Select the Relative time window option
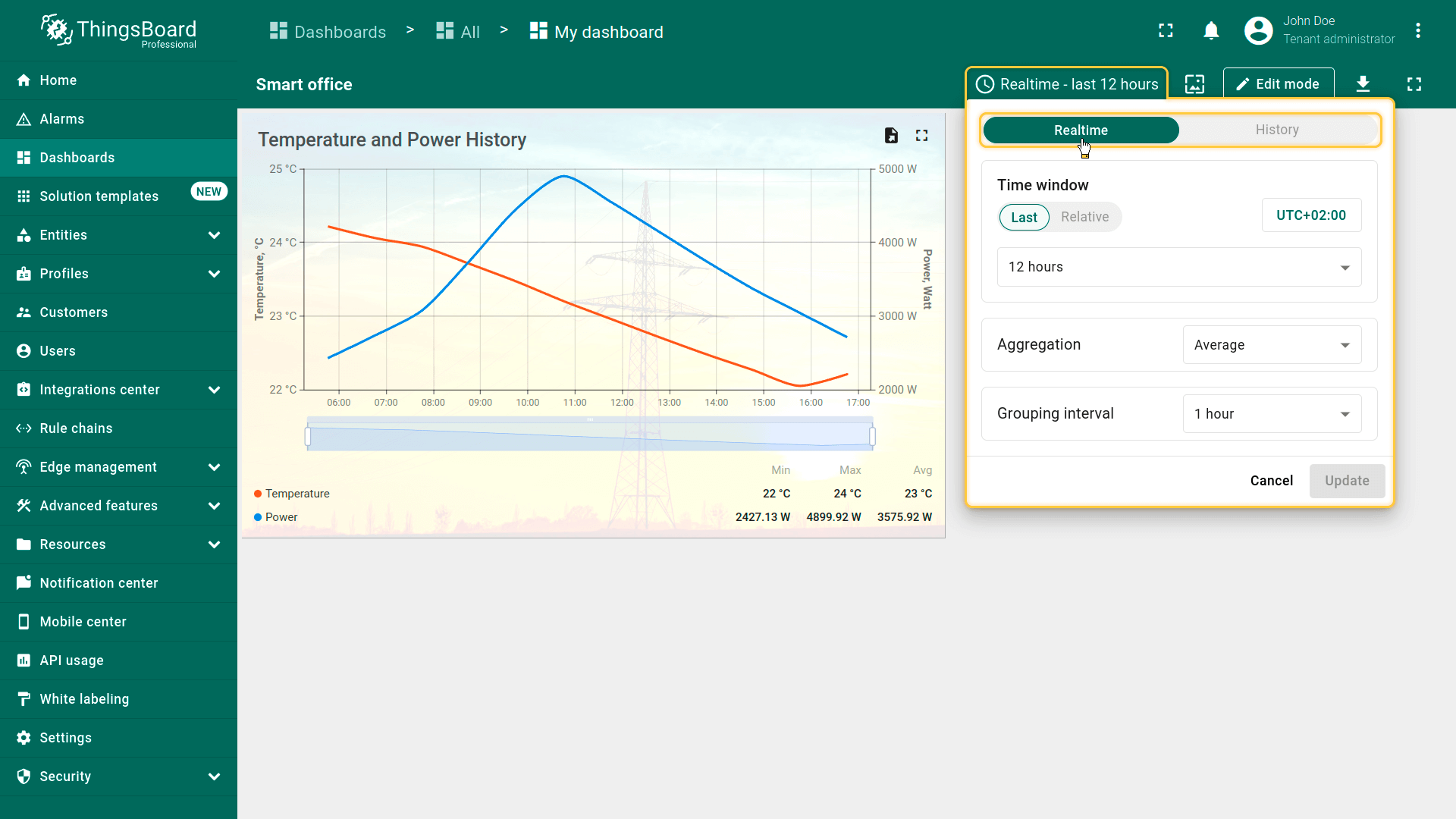Viewport: 1456px width, 819px height. (1084, 217)
